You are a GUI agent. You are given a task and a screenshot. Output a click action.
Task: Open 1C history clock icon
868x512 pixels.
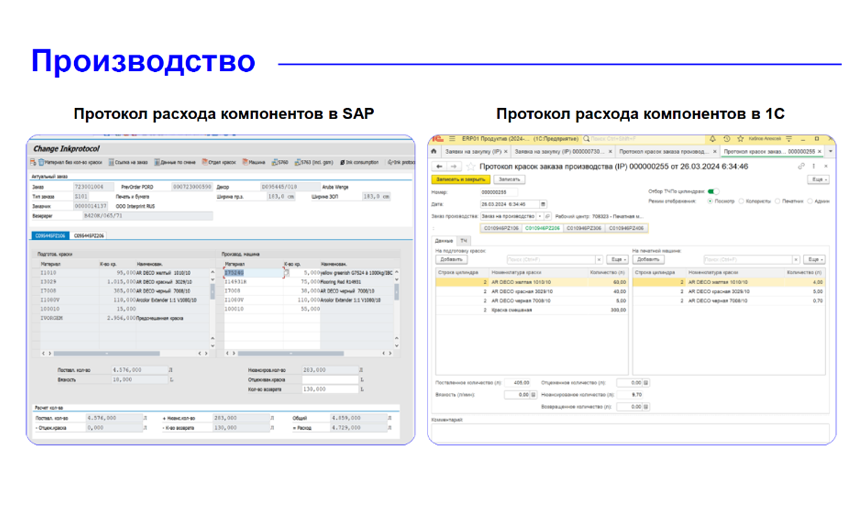tap(726, 138)
